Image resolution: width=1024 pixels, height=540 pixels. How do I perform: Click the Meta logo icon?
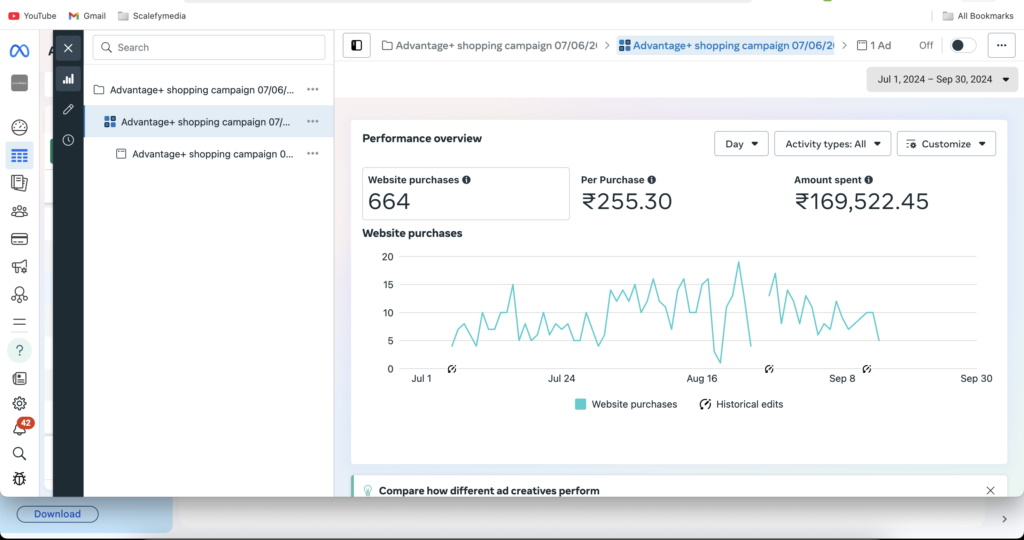coord(19,51)
